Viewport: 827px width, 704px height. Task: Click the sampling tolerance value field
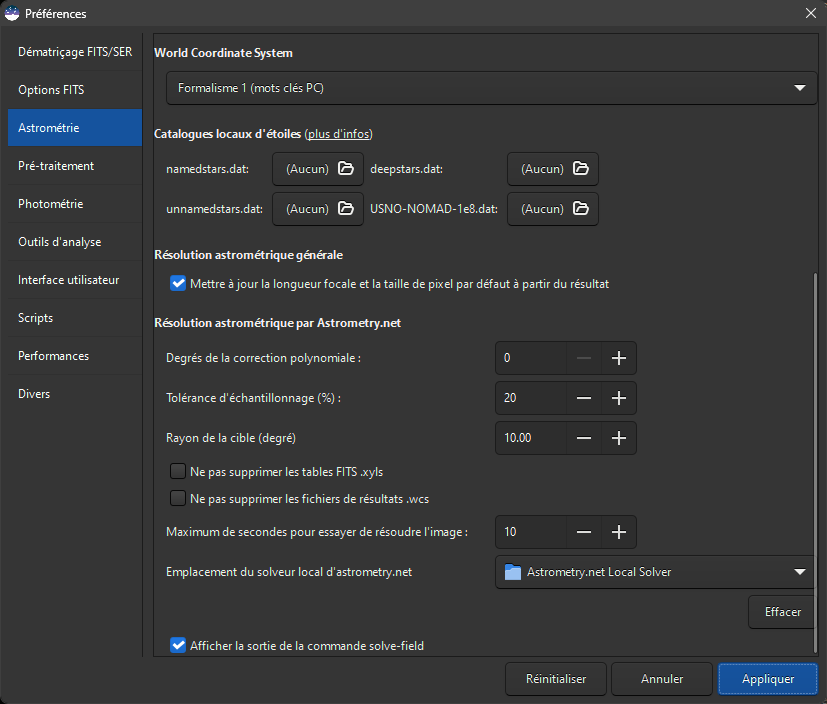pos(530,398)
